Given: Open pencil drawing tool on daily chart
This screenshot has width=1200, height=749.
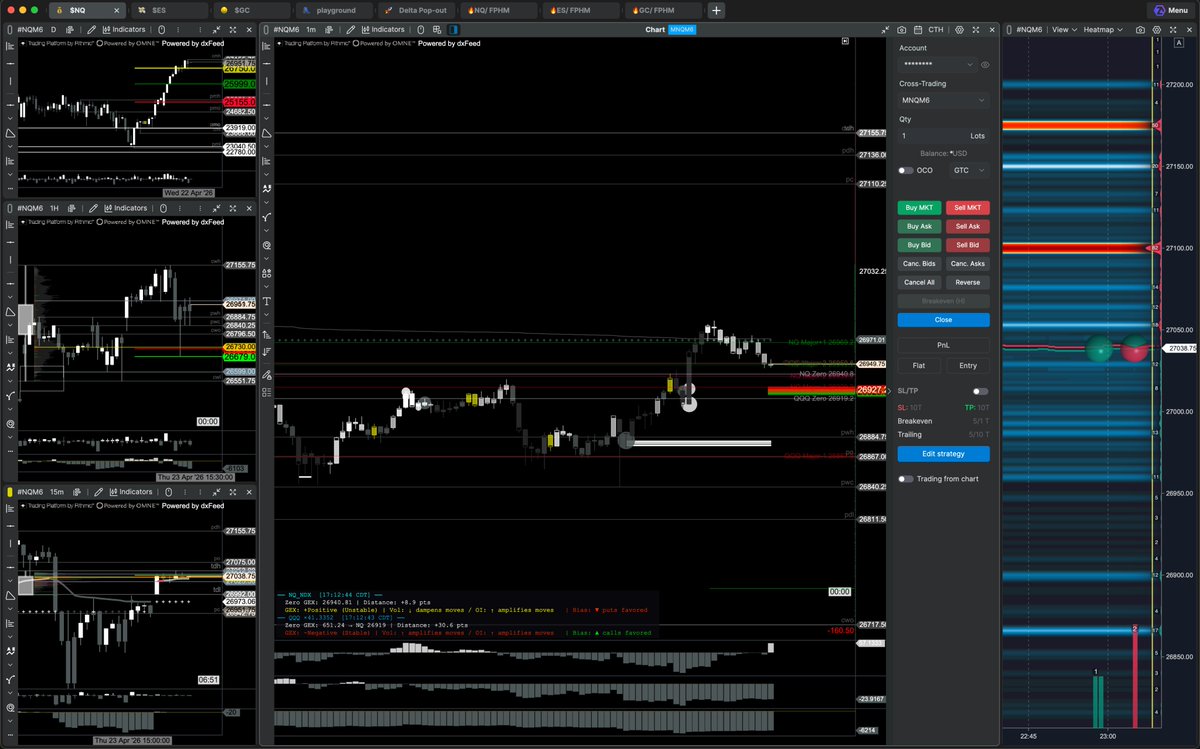Looking at the screenshot, I should pyautogui.click(x=90, y=30).
